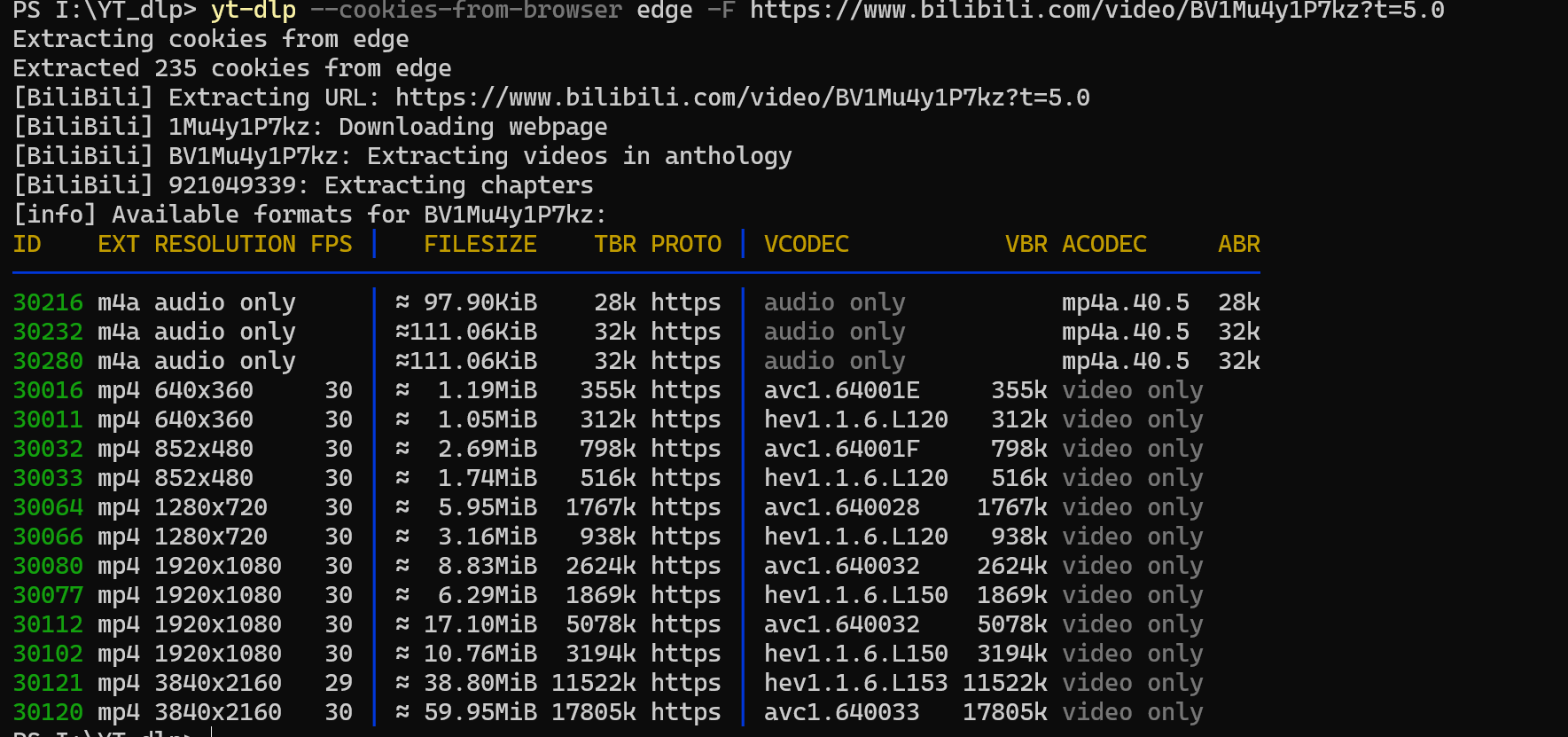
Task: Click the 28k value in the ABR column
Action: tap(1239, 302)
